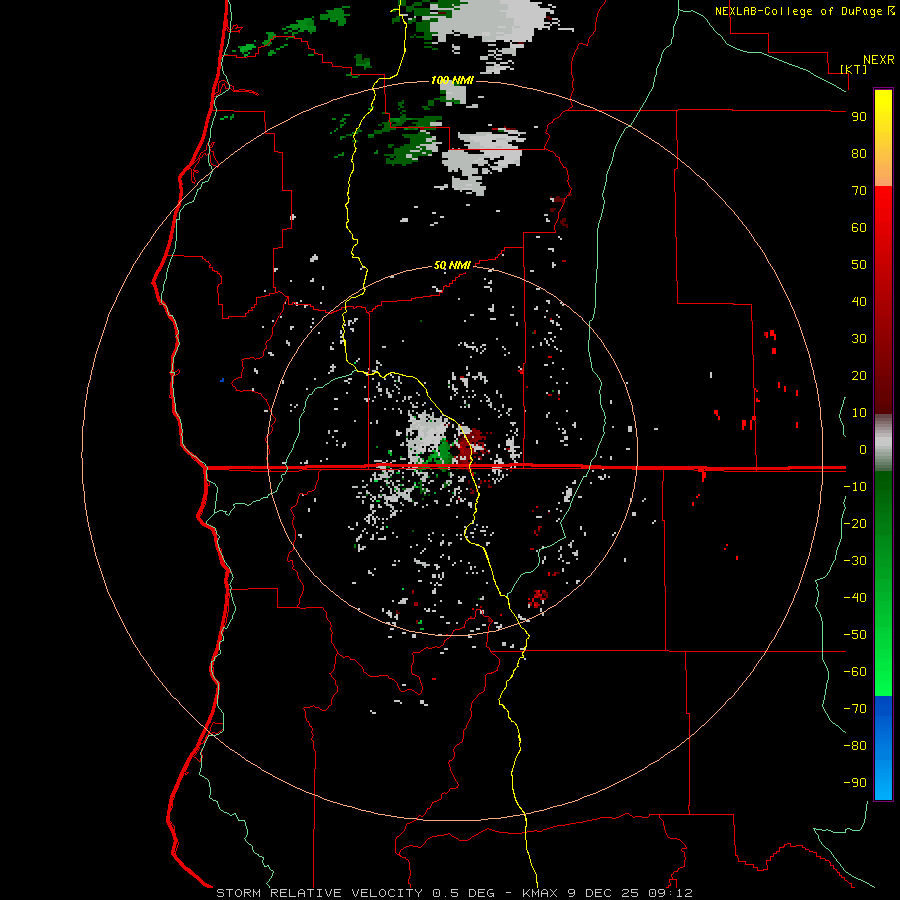
Task: Click the positive 70 value on the velocity scale
Action: point(859,191)
